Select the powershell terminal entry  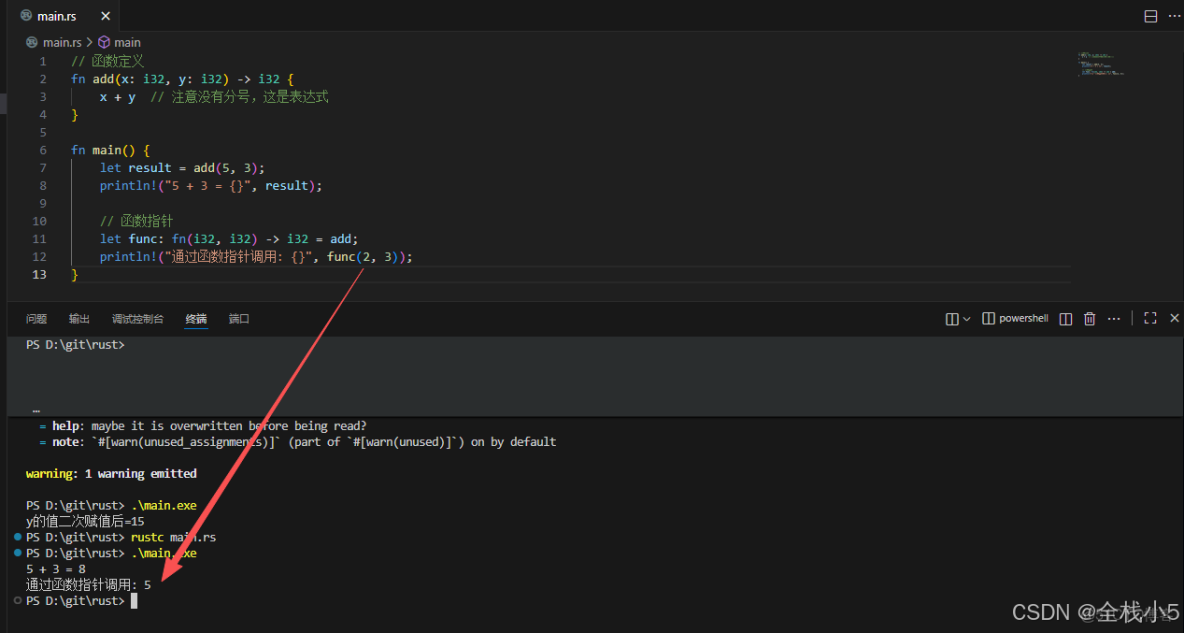(x=1015, y=318)
